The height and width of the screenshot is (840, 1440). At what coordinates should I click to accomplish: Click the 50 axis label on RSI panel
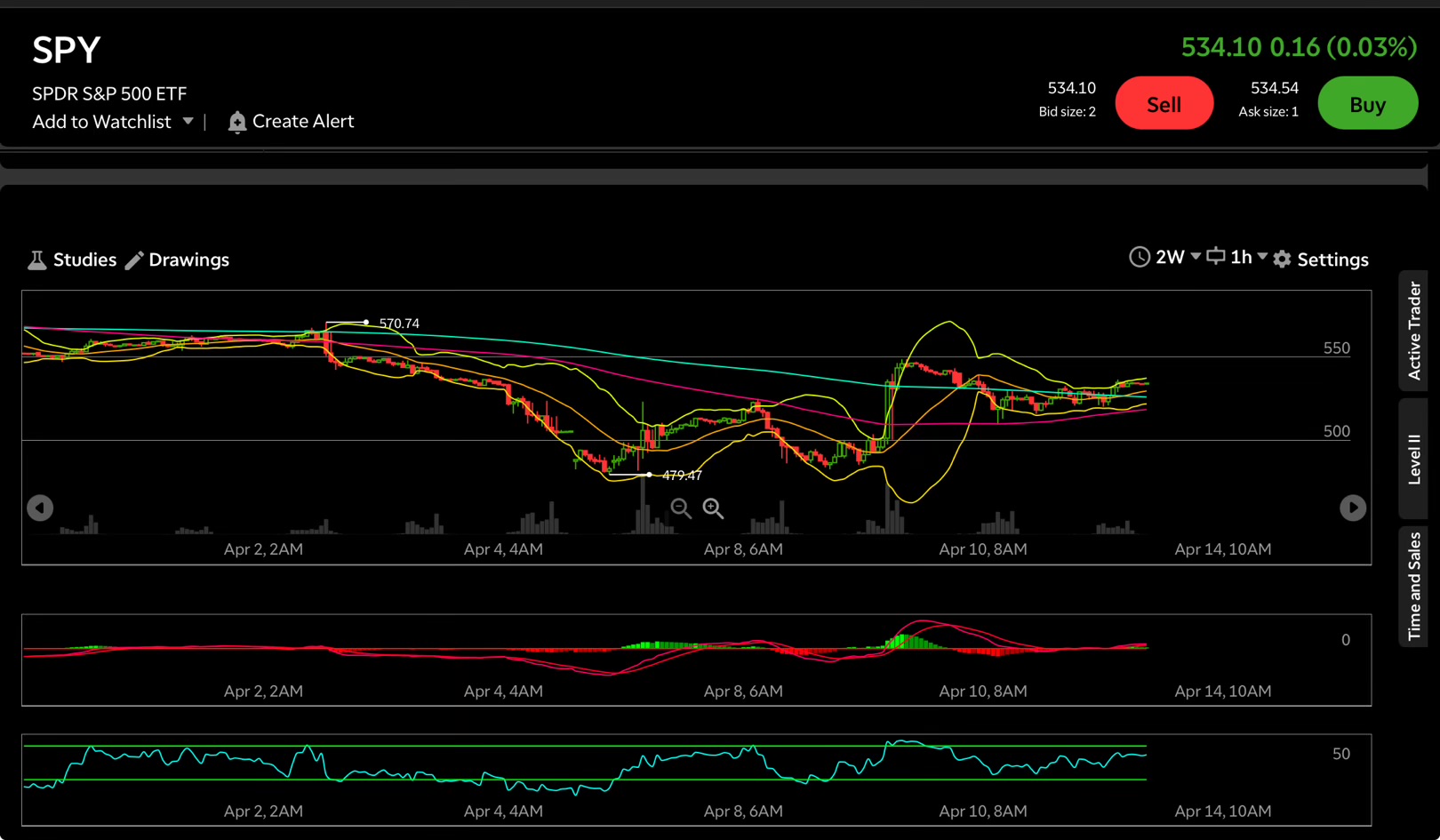[1341, 754]
